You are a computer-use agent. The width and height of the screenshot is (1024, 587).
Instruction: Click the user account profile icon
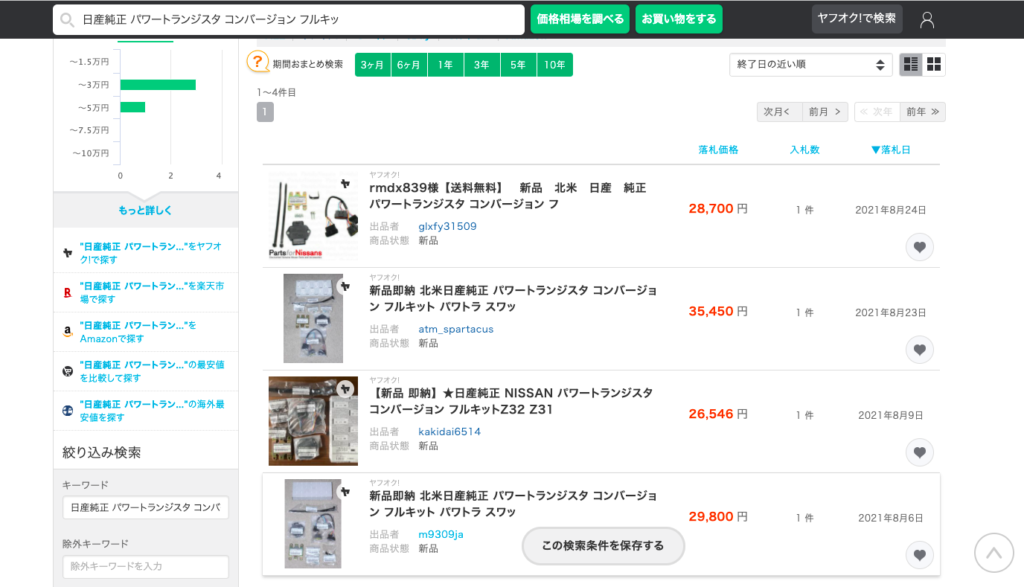pos(927,19)
